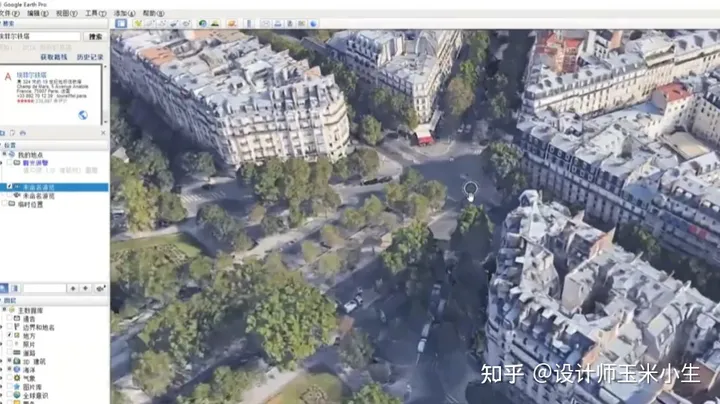This screenshot has width=720, height=404.
Task: Show sunlight across the landscape icon
Action: pos(214,23)
